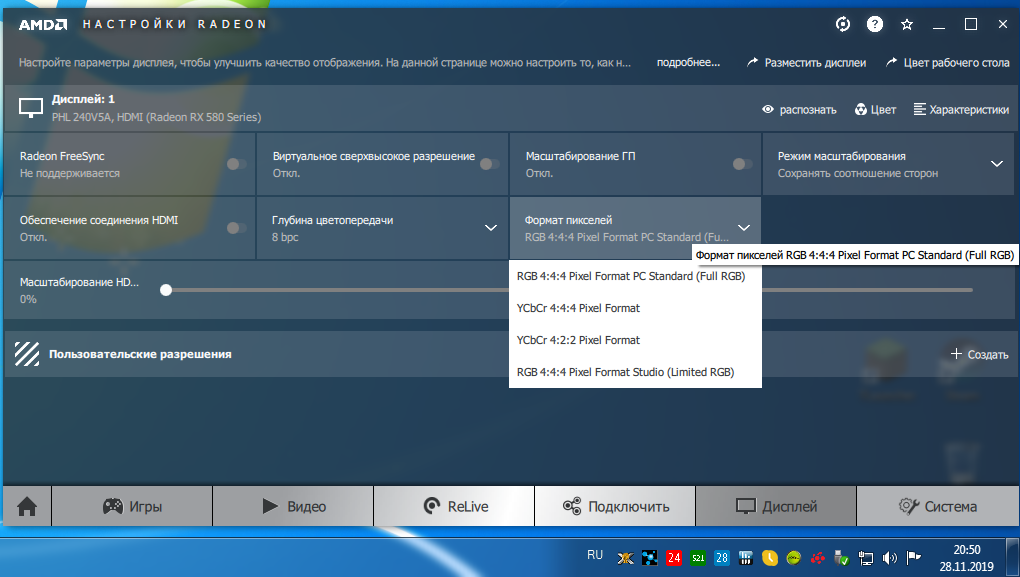Click the Масштабирование HDMI slider handle
Screen dimensions: 1020x577
pos(166,290)
